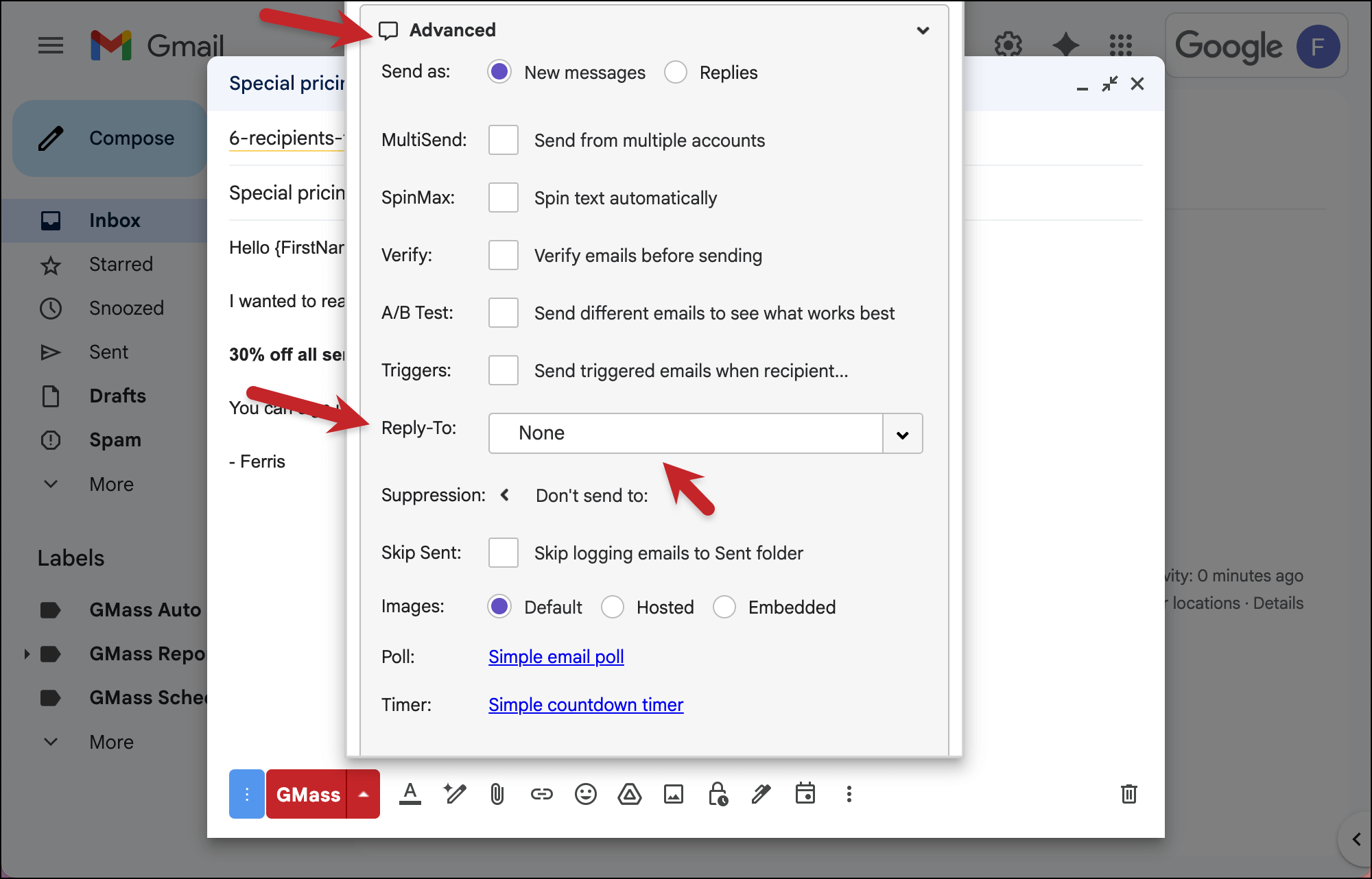Toggle confidential mode lock icon
Viewport: 1372px width, 879px height.
click(x=718, y=794)
